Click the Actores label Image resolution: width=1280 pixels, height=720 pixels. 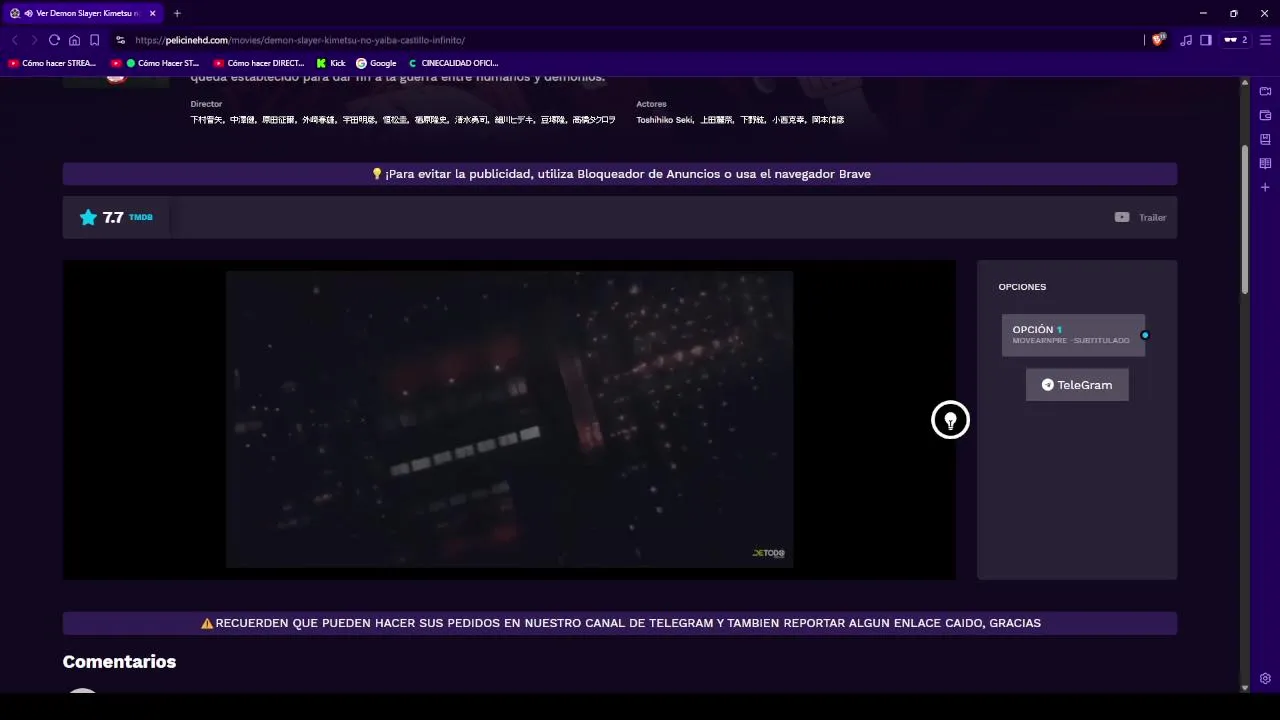[651, 104]
